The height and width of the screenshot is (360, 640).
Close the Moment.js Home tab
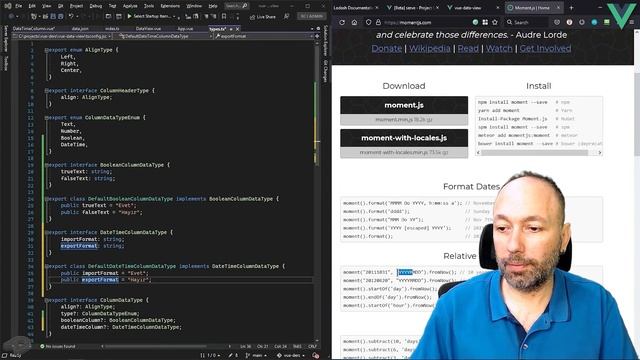[x=558, y=8]
